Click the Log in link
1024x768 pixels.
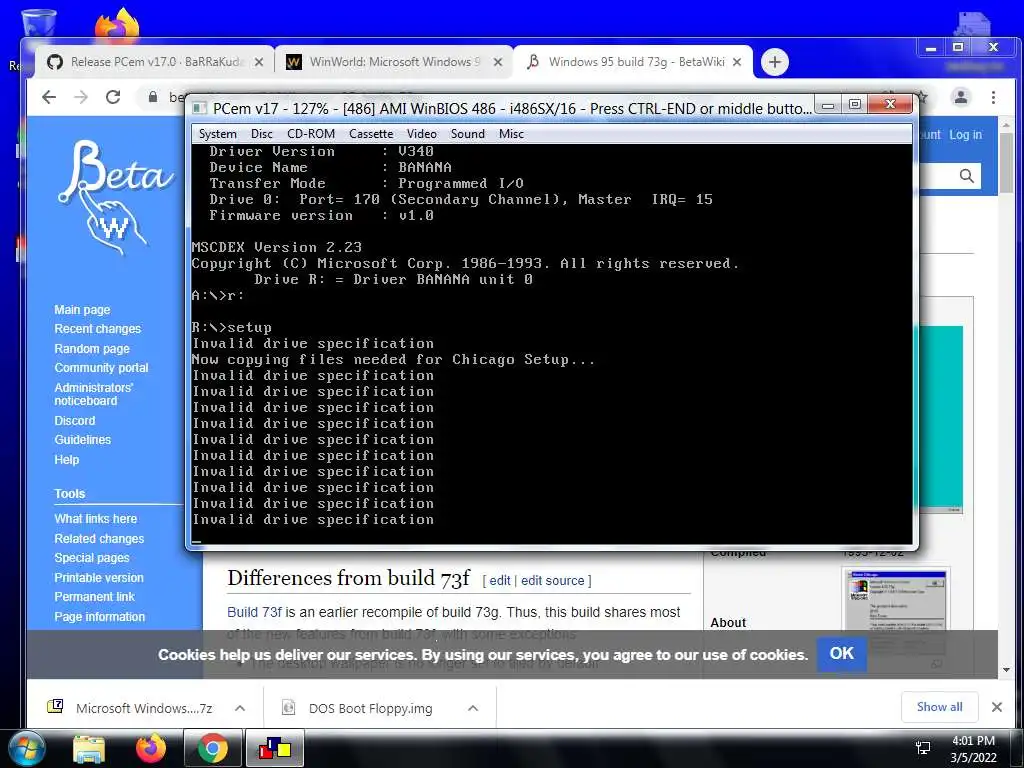(965, 135)
